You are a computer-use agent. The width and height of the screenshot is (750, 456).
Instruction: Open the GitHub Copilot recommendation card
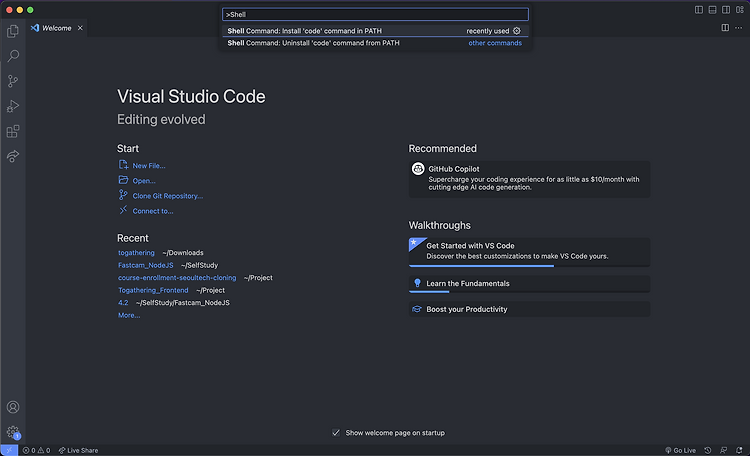click(x=529, y=178)
